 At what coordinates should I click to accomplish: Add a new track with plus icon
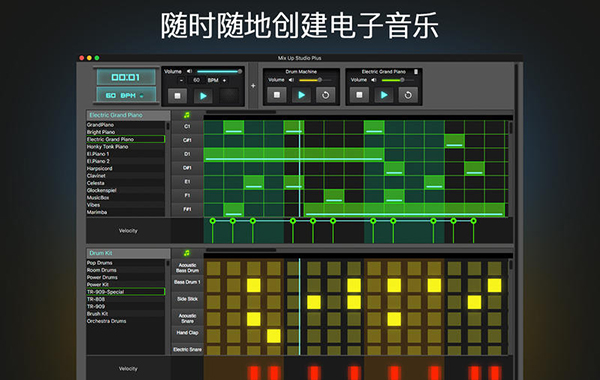pyautogui.click(x=253, y=86)
